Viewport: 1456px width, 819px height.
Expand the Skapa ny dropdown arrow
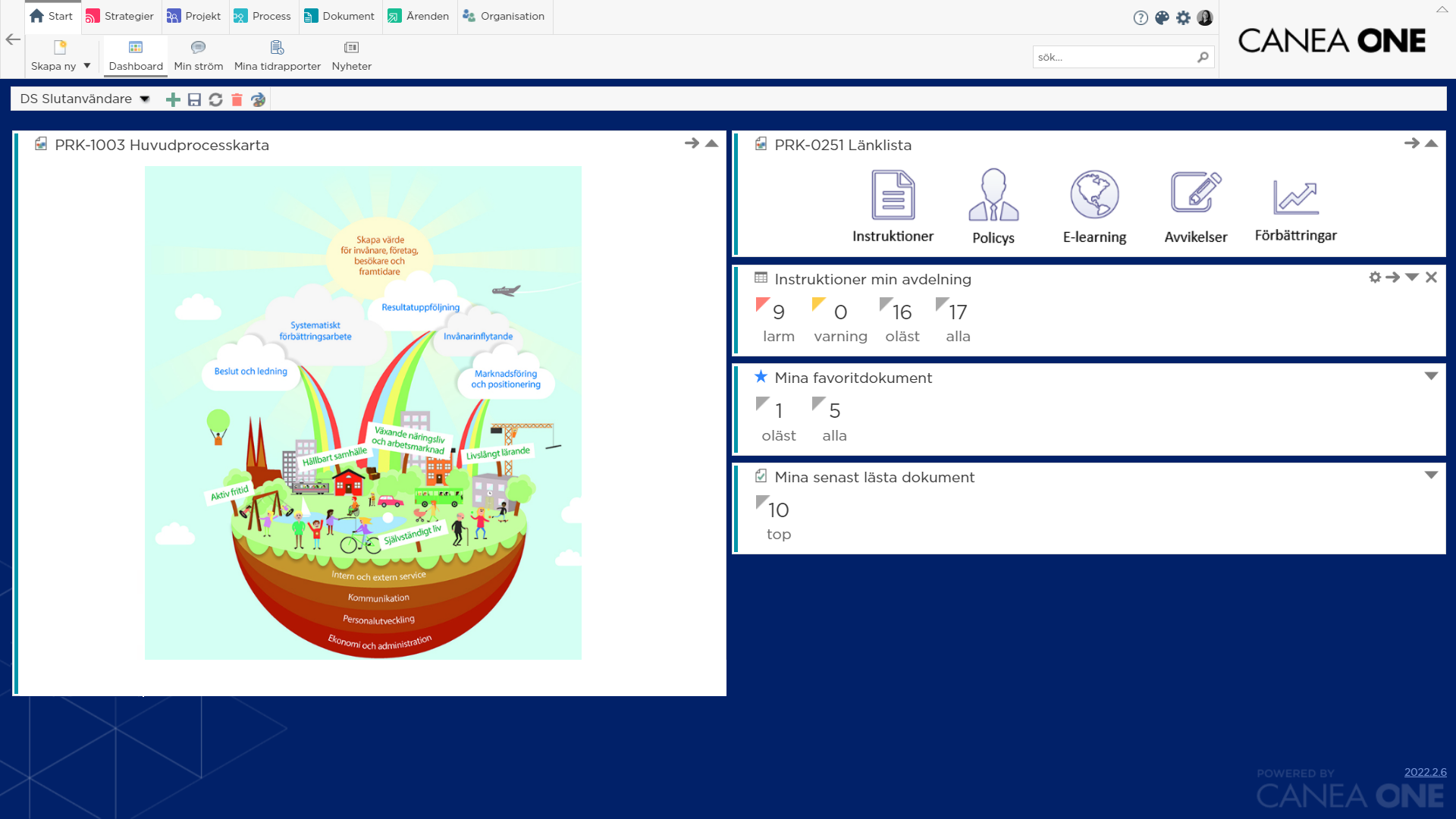[87, 66]
